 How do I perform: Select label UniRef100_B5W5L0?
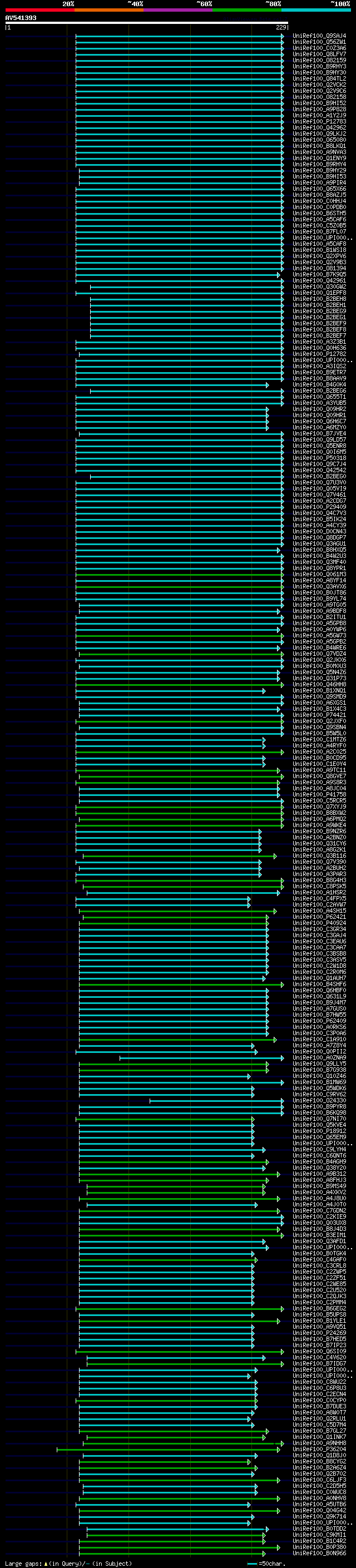pyautogui.click(x=319, y=734)
